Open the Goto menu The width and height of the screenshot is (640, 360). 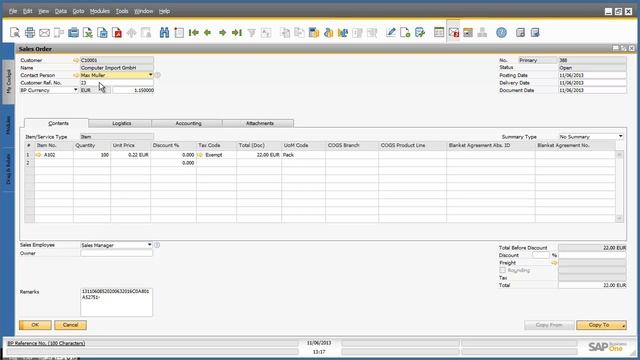coord(78,11)
